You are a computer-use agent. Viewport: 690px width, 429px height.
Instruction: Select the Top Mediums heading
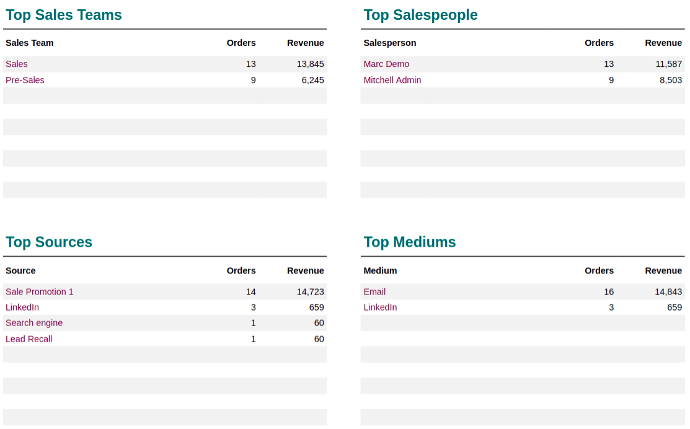[x=409, y=242]
